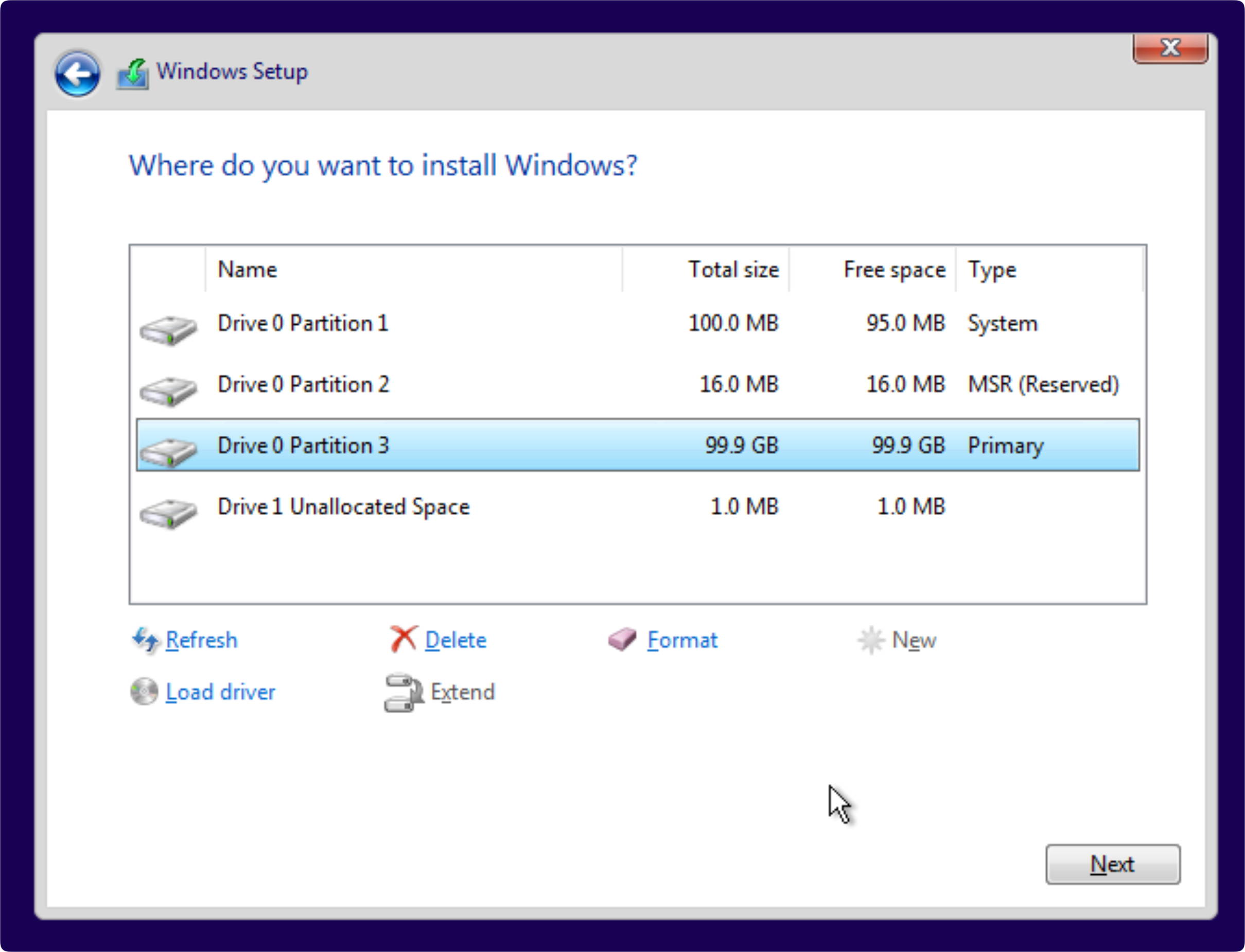This screenshot has height=952, width=1245.
Task: Click drive icon for Drive 1 Unallocated Space
Action: [168, 514]
